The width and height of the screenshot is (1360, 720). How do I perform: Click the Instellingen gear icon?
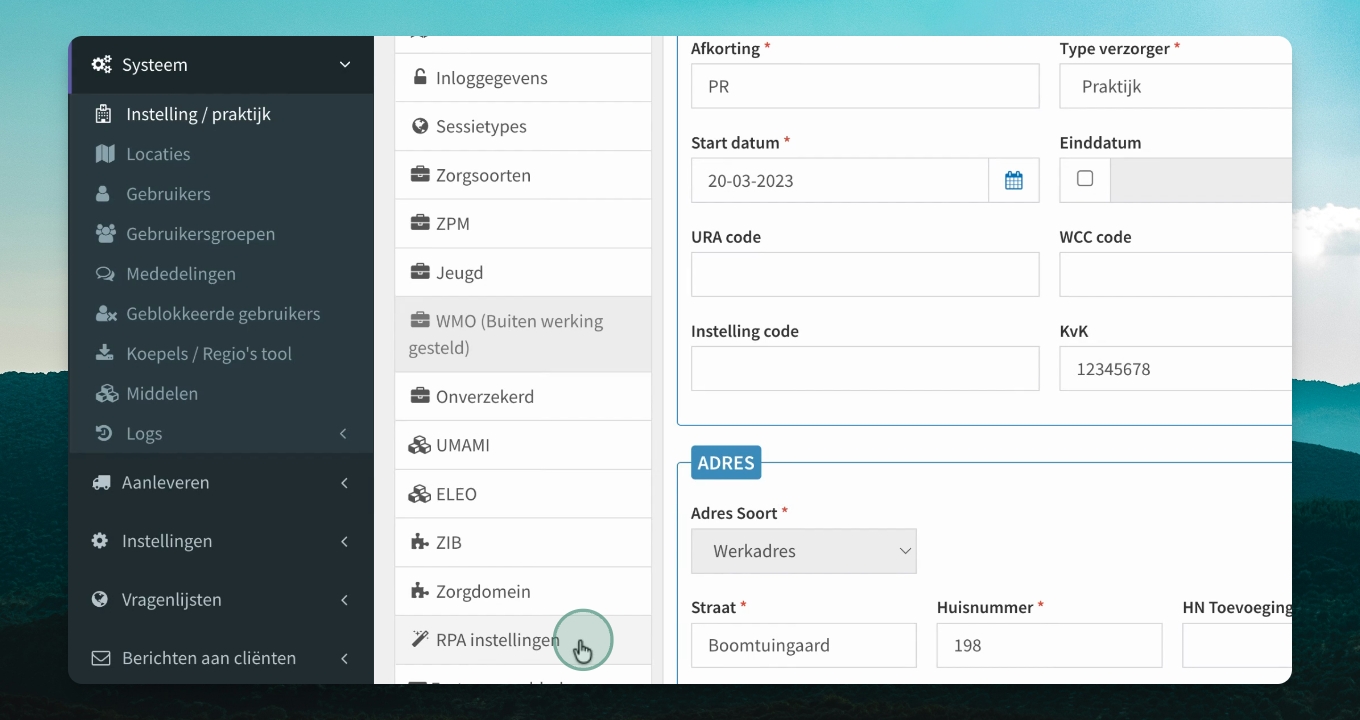100,541
